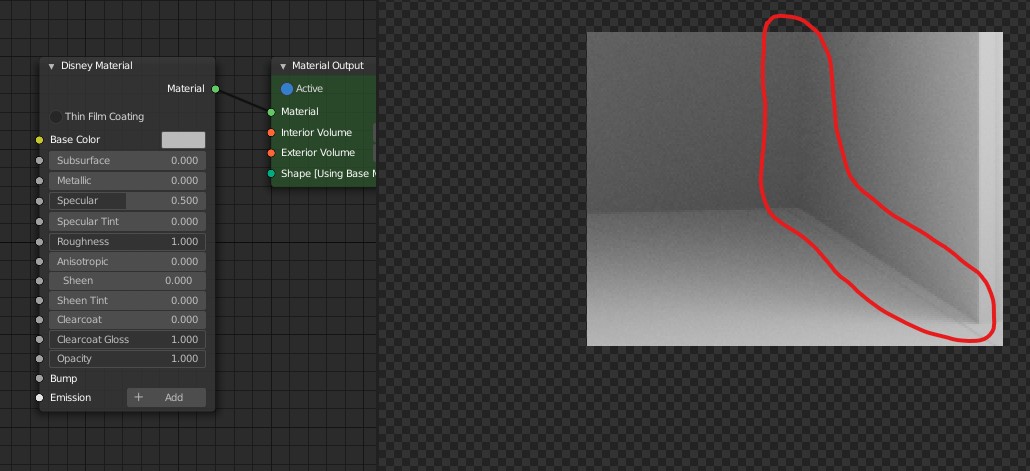Image resolution: width=1030 pixels, height=471 pixels.
Task: Click the Material output socket on Disney Material
Action: [x=215, y=89]
